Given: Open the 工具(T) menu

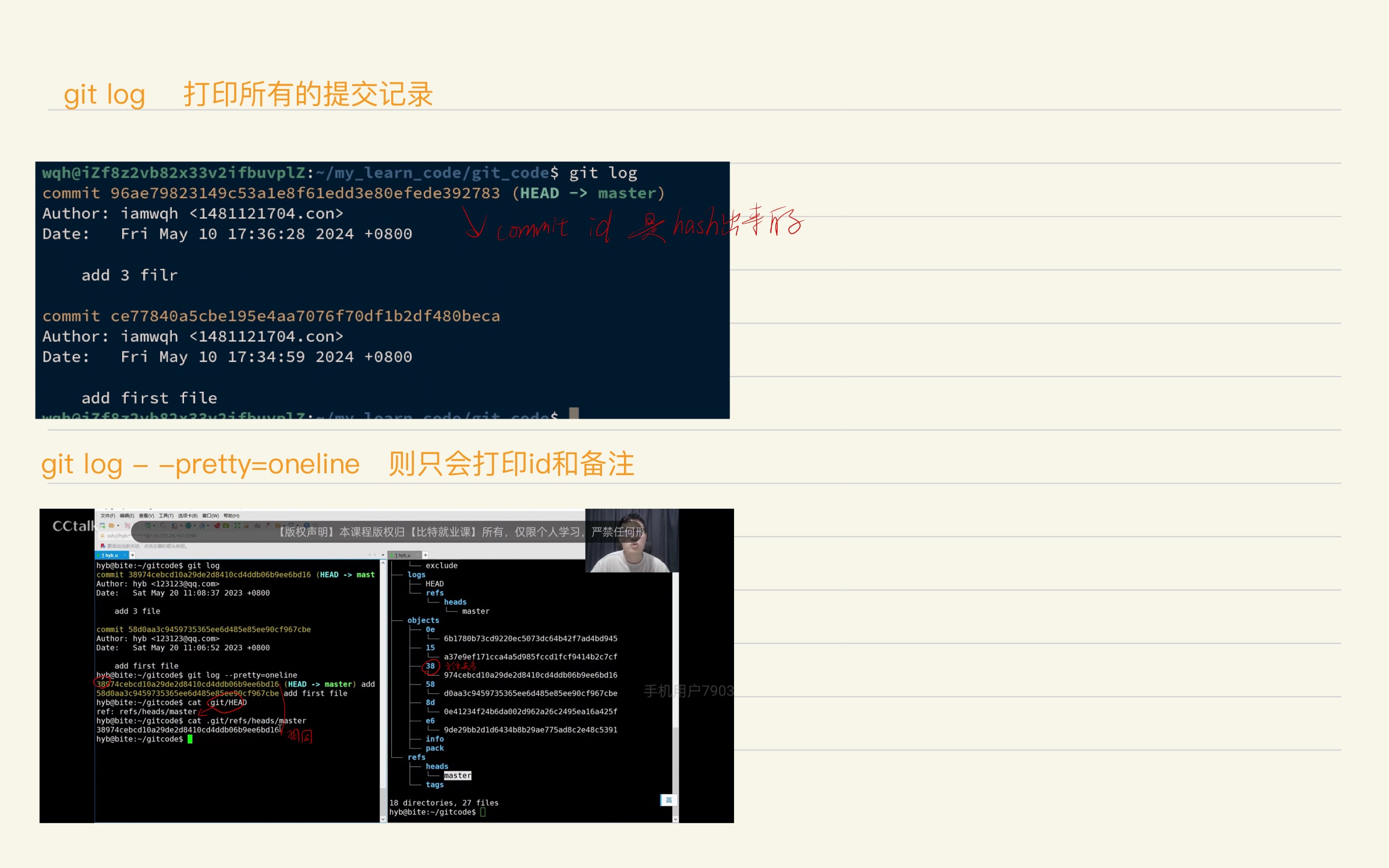Looking at the screenshot, I should pyautogui.click(x=166, y=516).
